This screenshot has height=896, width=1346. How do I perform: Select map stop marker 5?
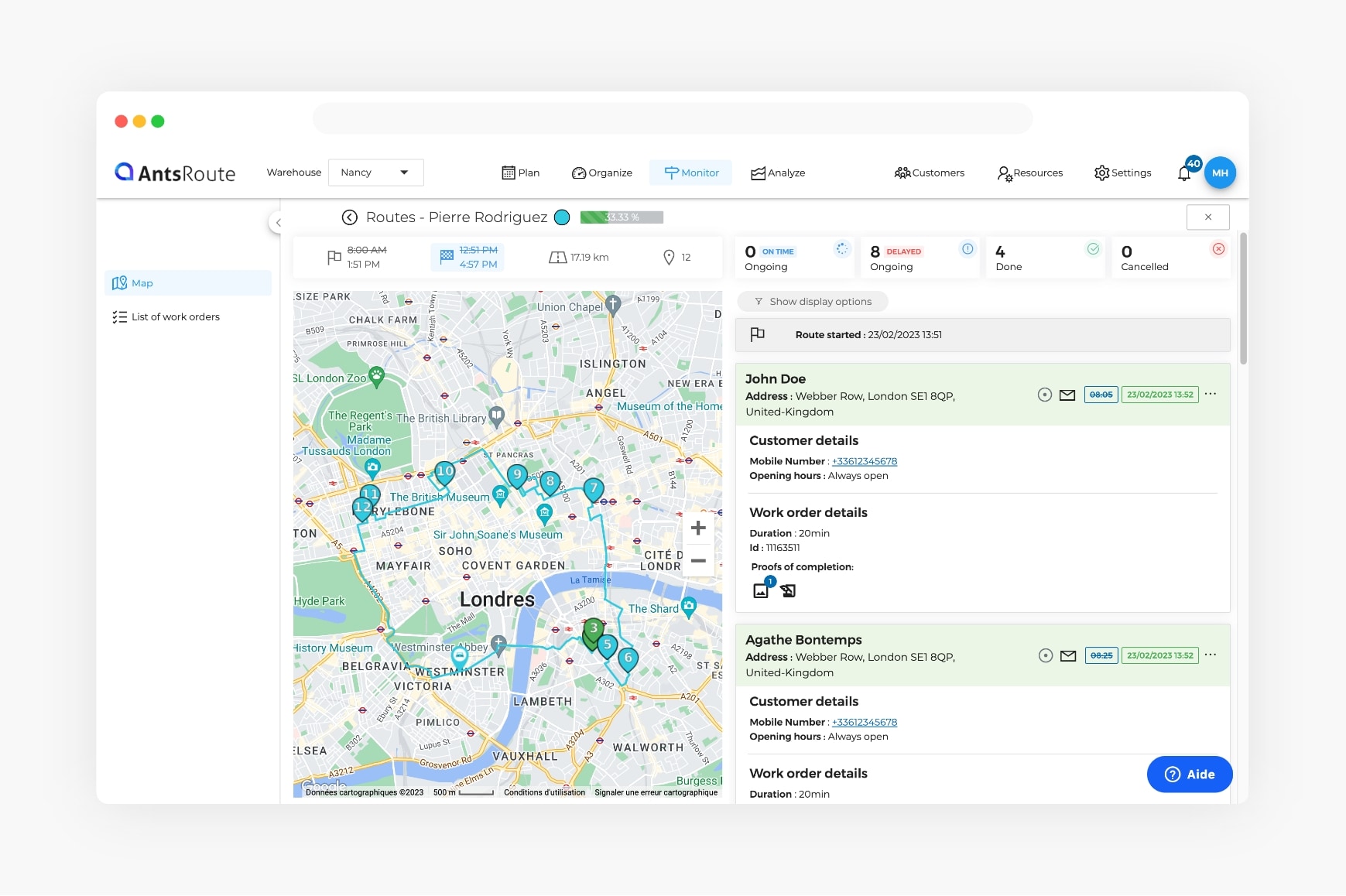tap(608, 646)
